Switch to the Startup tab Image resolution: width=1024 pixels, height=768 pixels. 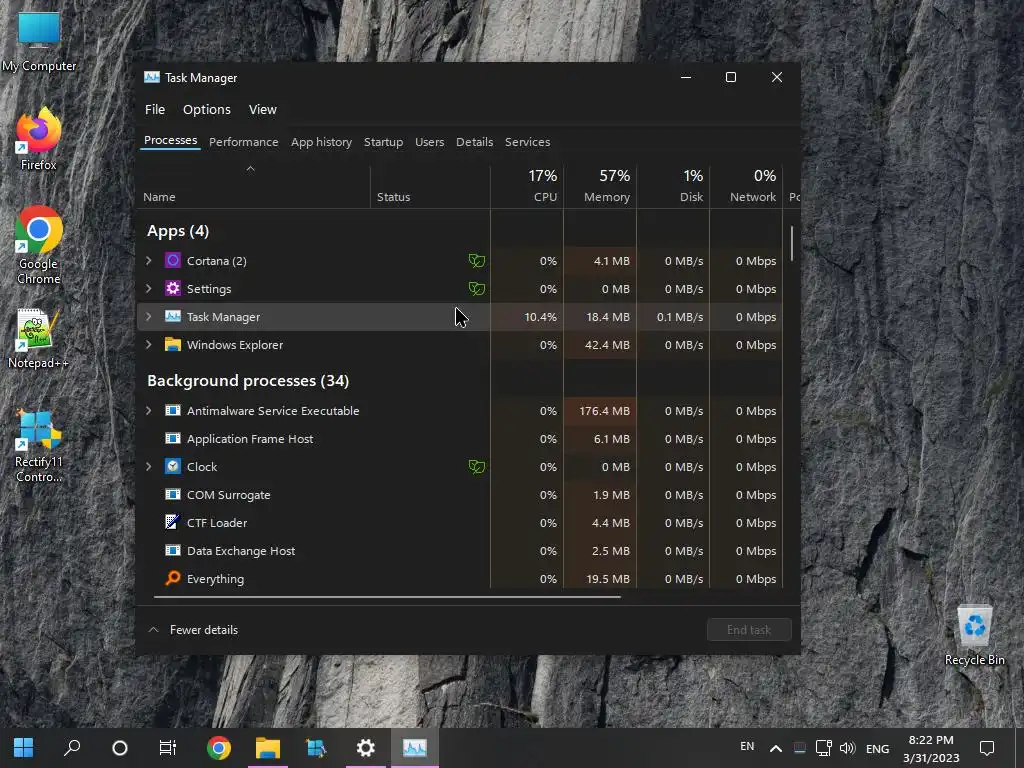(x=383, y=142)
